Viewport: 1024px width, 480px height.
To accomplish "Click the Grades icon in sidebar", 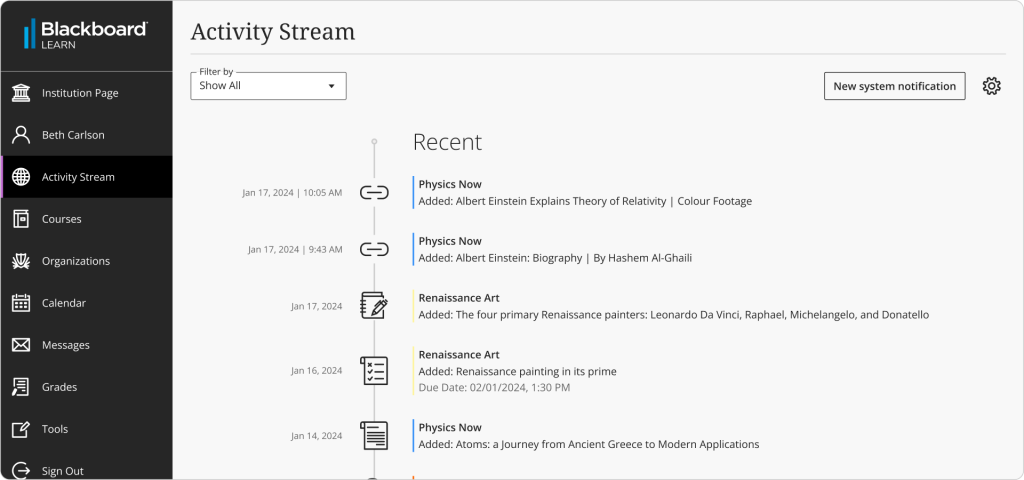I will click(x=20, y=387).
